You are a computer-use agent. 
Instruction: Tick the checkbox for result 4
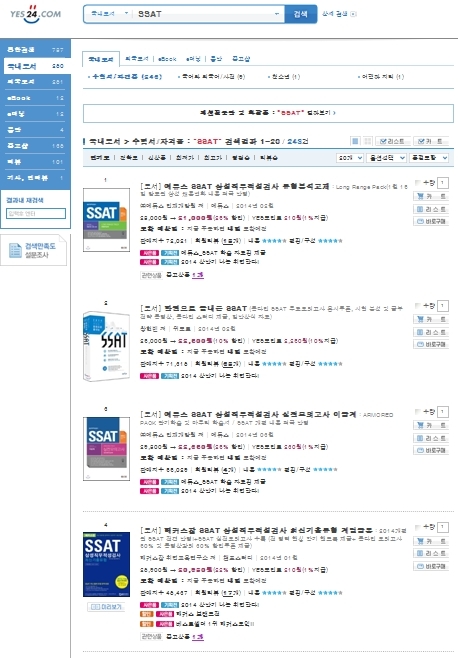(x=417, y=527)
